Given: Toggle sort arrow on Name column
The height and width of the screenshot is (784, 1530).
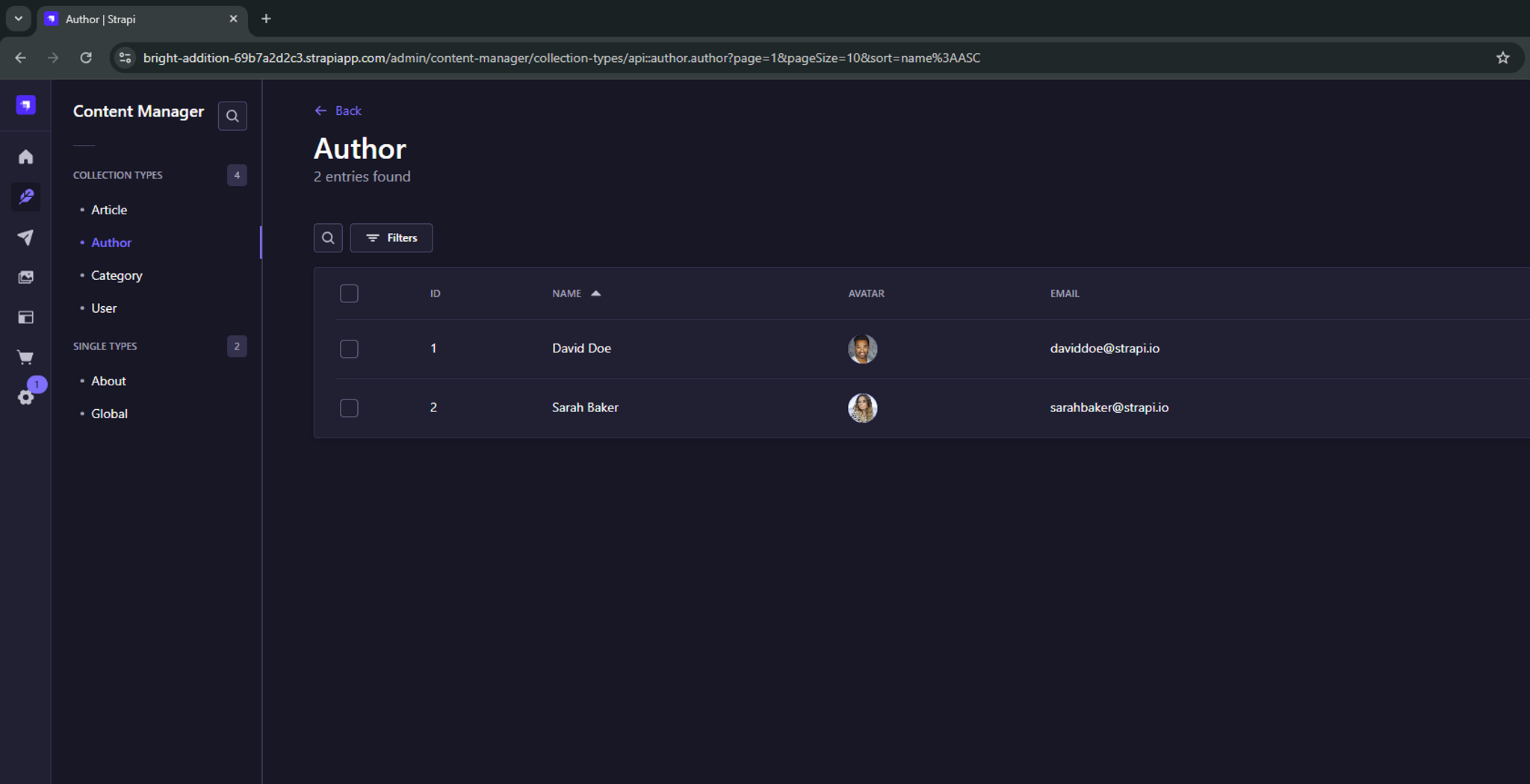Looking at the screenshot, I should 595,293.
